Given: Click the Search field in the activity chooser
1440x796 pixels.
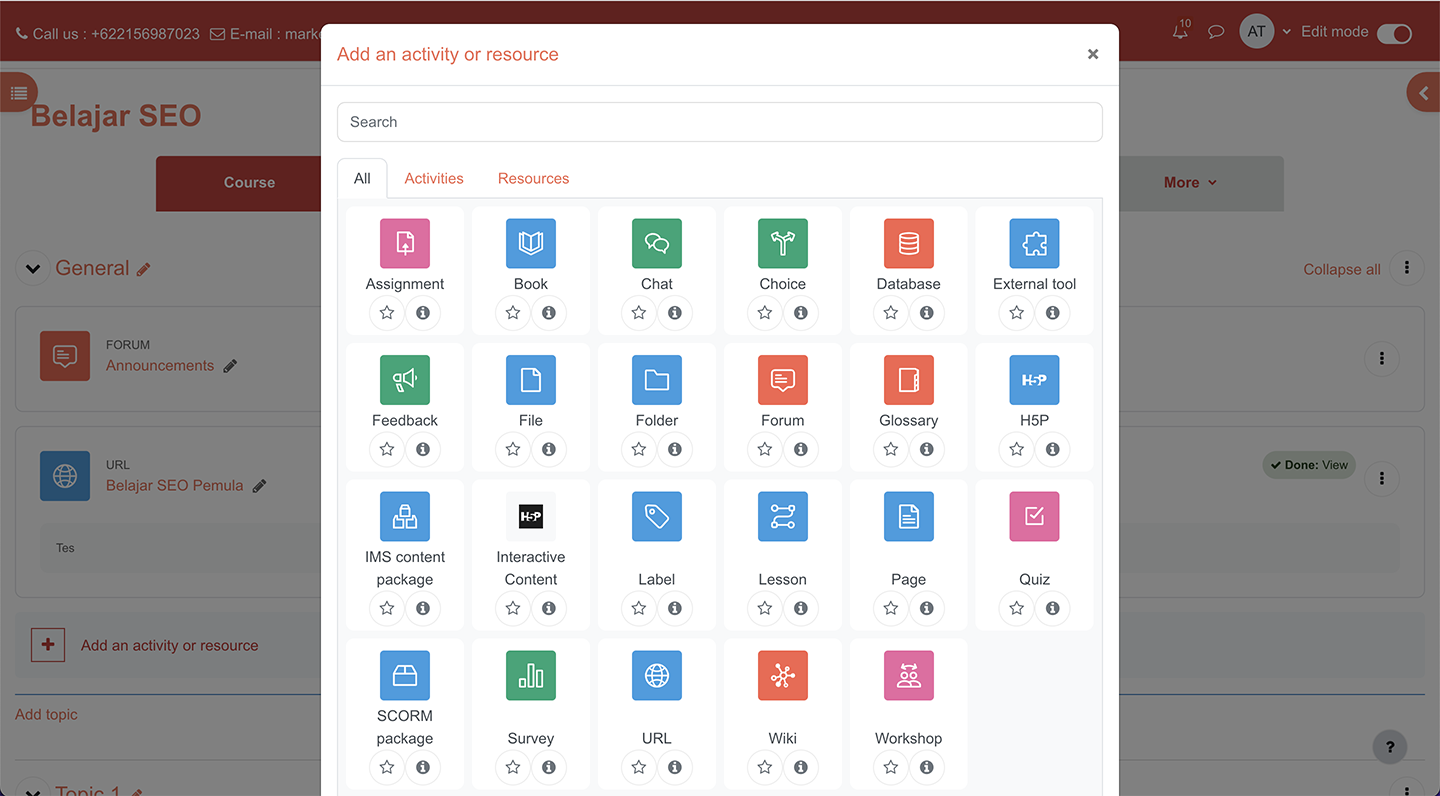Looking at the screenshot, I should [719, 122].
